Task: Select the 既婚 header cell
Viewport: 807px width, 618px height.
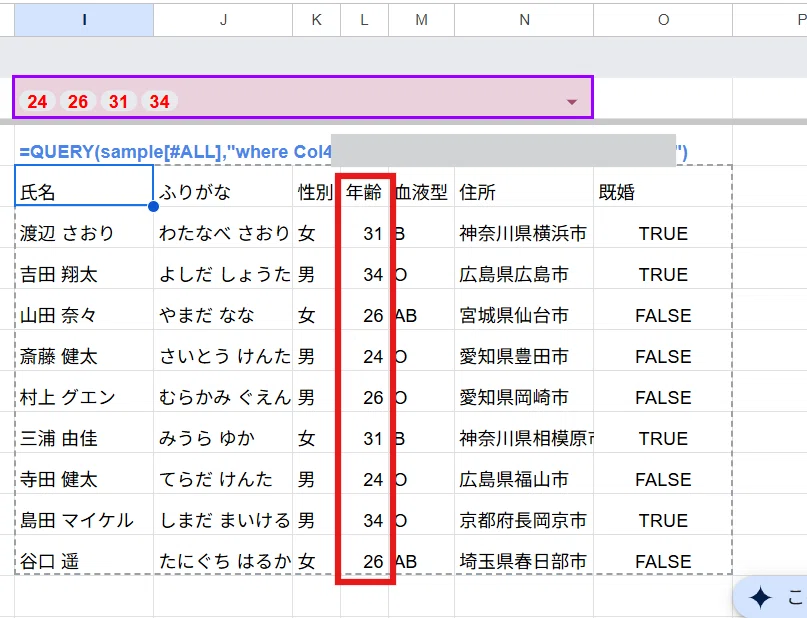Action: [x=663, y=186]
